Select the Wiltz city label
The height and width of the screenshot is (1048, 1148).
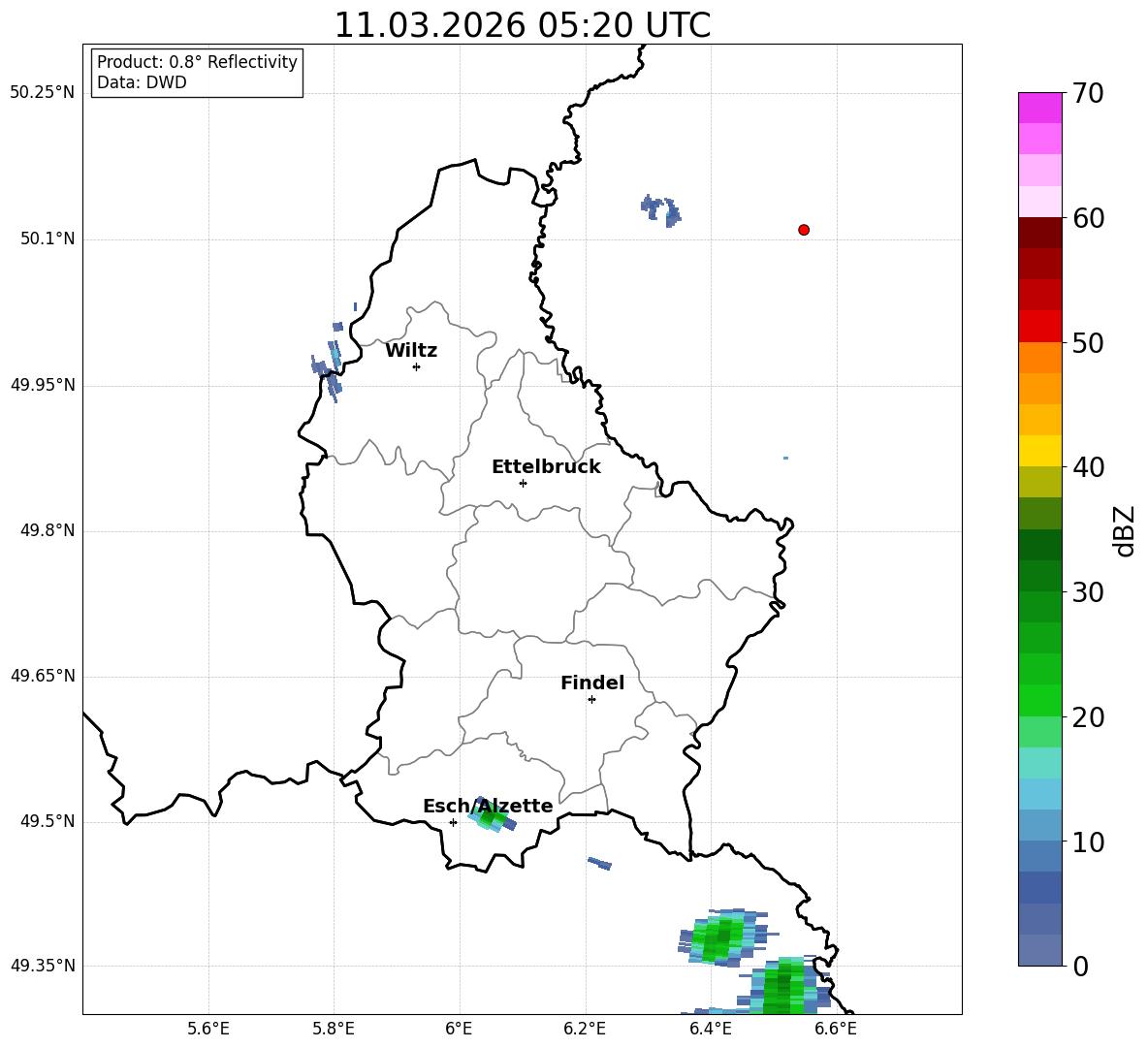411,351
